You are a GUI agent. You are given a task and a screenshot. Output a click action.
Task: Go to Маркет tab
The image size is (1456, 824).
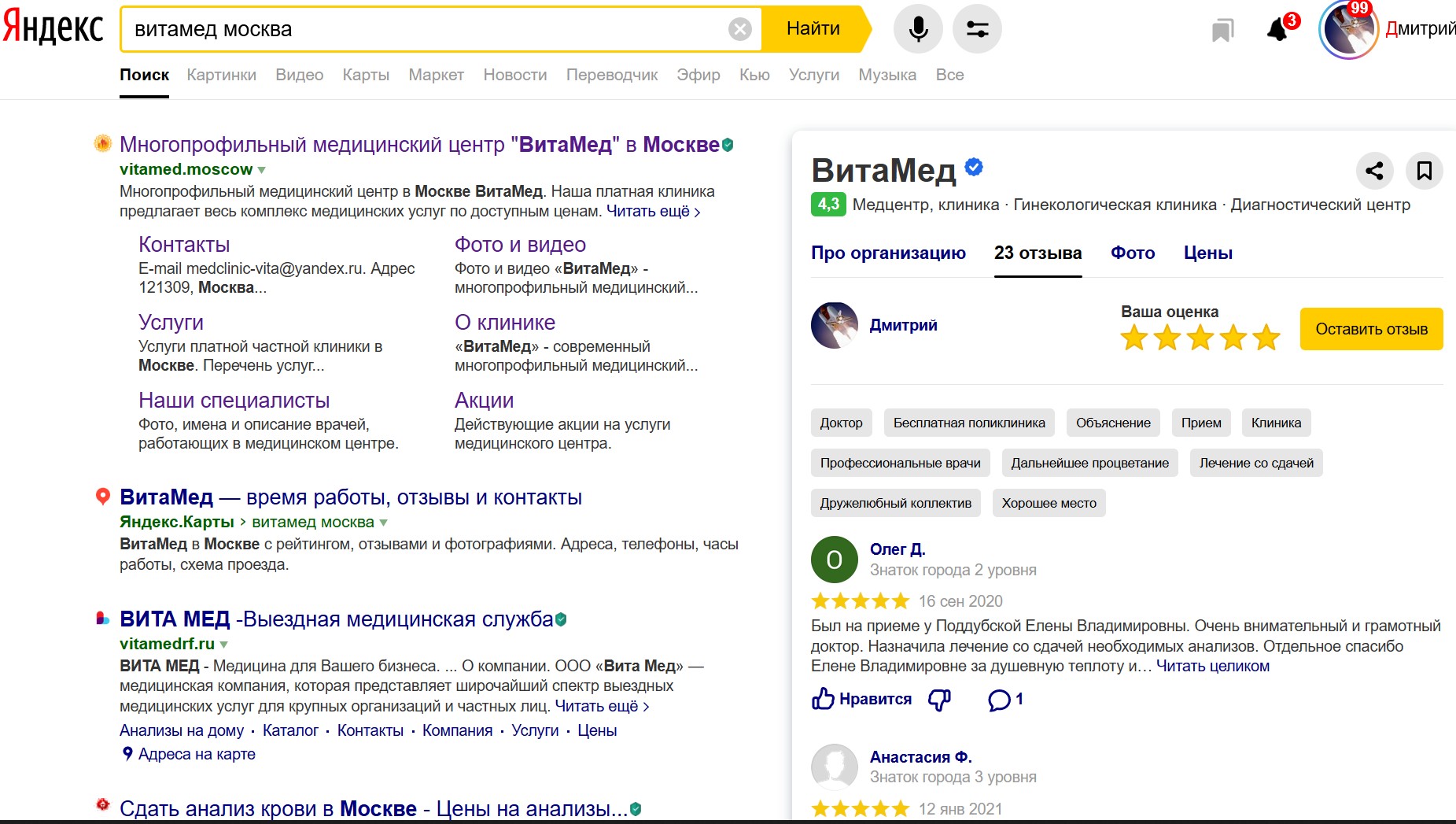point(437,75)
